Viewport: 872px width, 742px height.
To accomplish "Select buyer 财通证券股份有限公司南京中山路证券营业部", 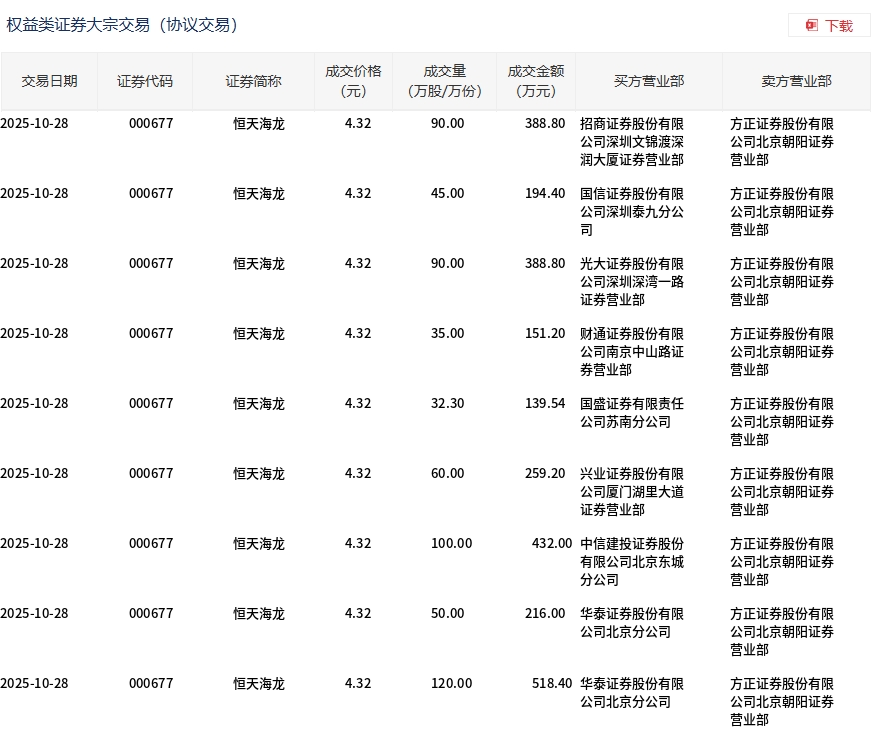I will tap(632, 352).
